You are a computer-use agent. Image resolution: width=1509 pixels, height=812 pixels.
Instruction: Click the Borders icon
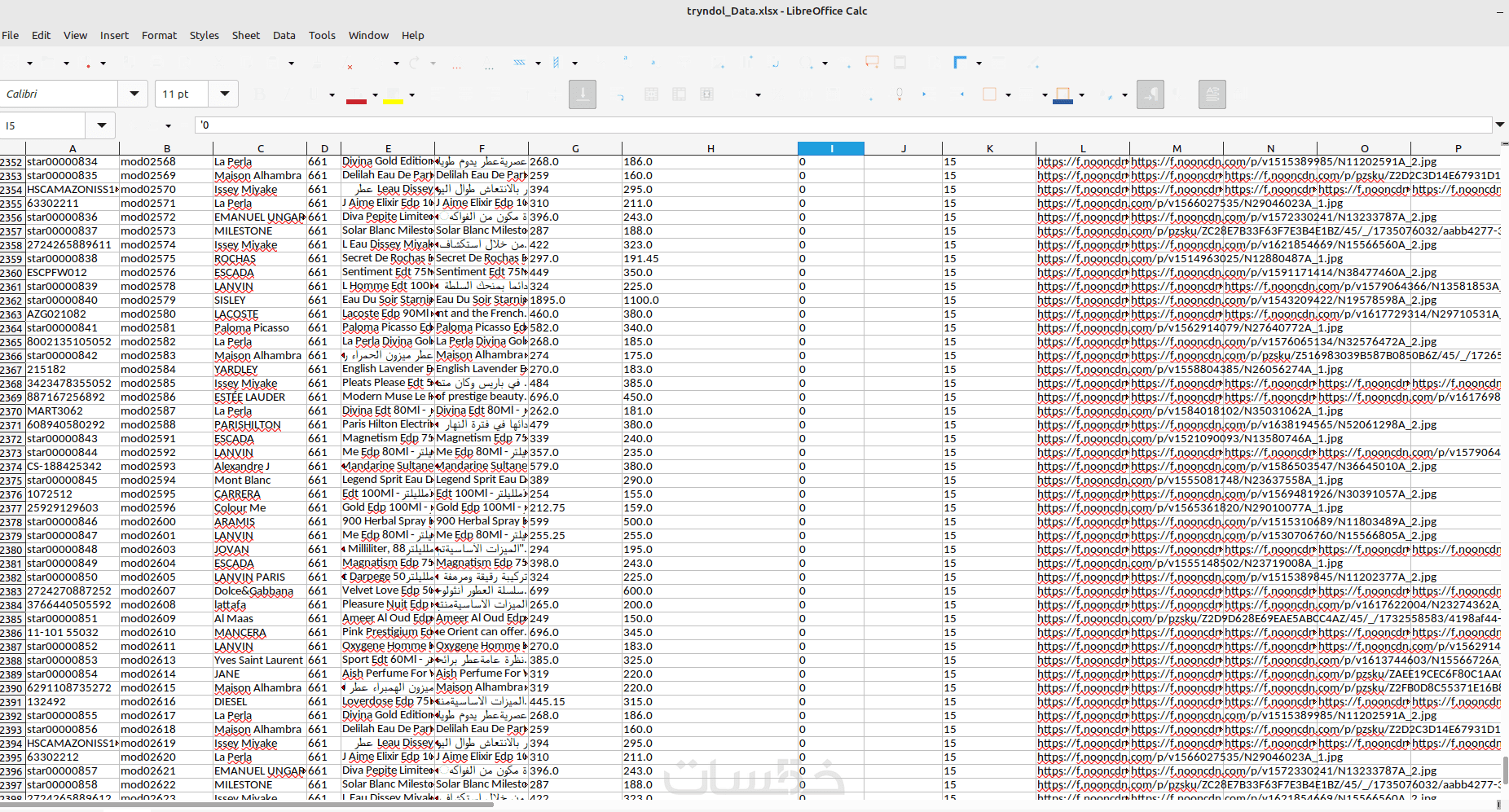click(x=989, y=94)
